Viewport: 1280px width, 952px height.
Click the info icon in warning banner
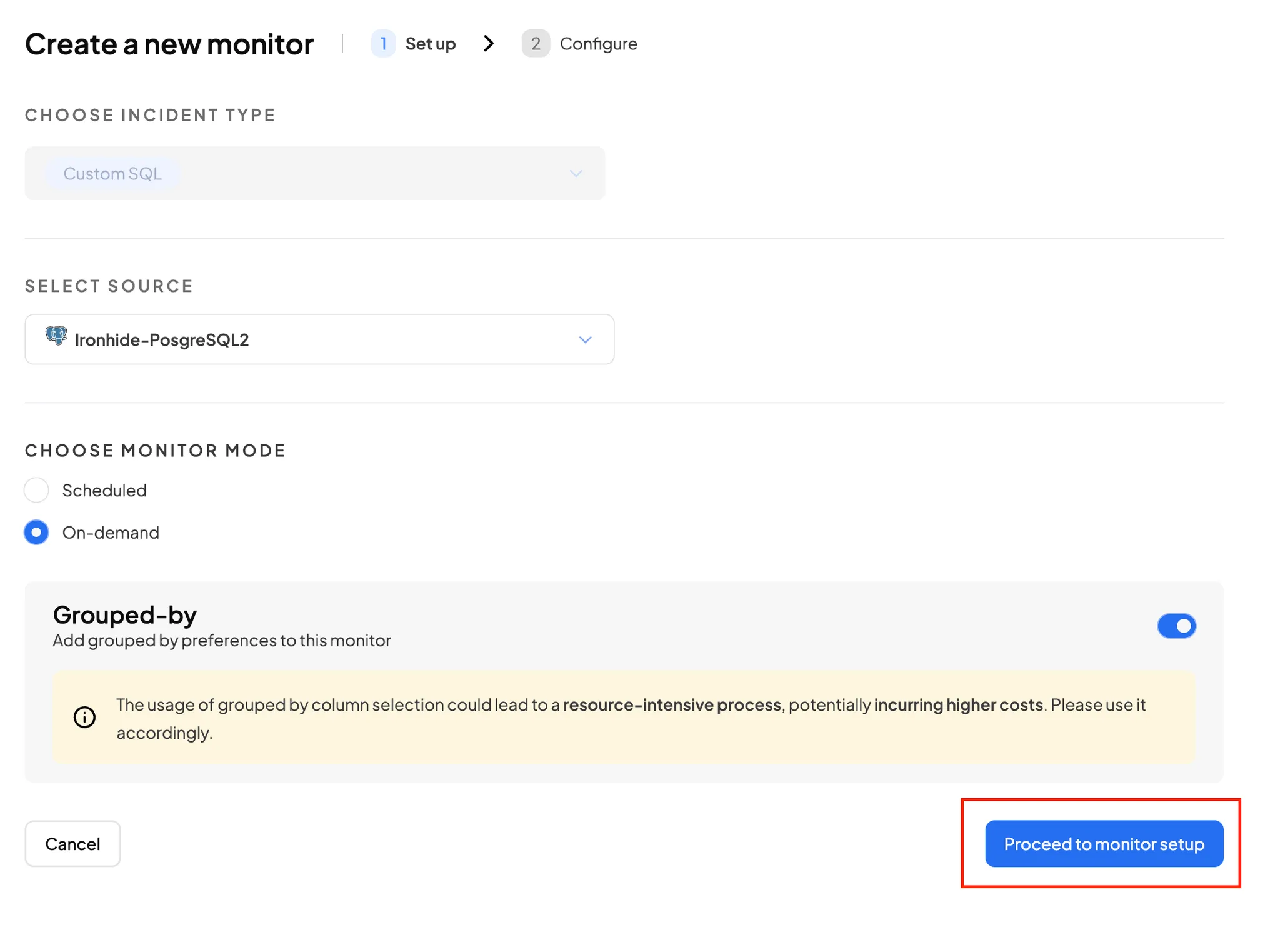(84, 717)
